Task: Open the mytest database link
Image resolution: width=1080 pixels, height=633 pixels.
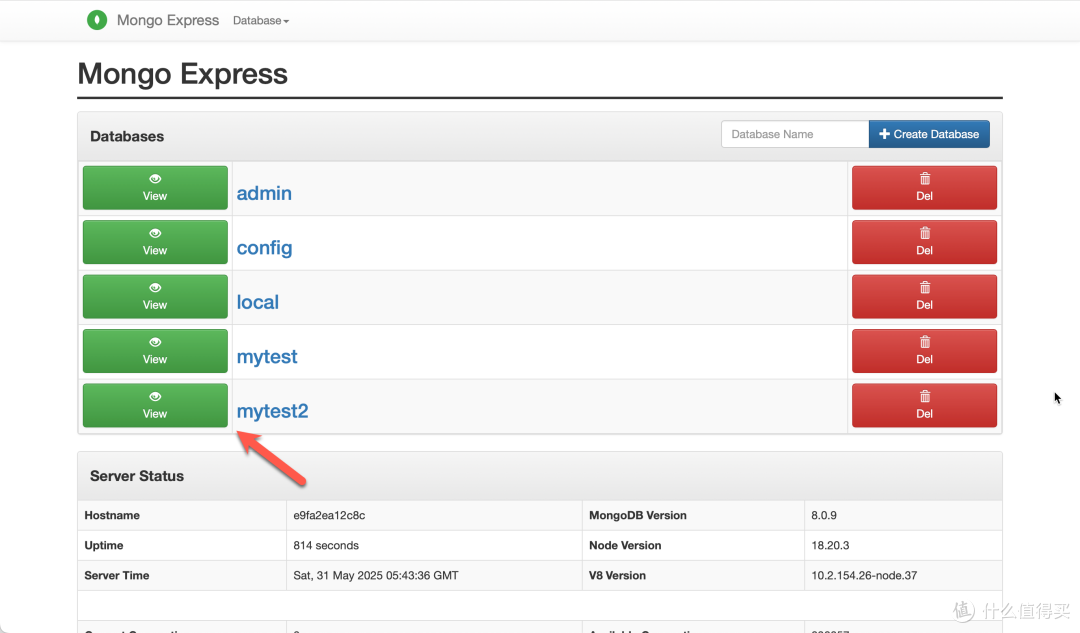Action: 267,357
